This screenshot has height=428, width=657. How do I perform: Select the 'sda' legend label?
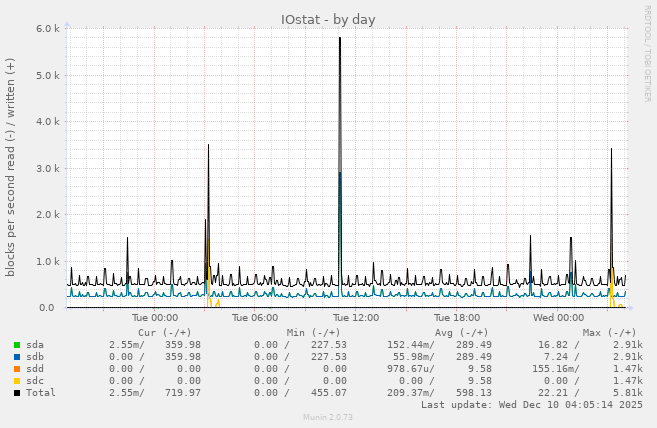35,345
